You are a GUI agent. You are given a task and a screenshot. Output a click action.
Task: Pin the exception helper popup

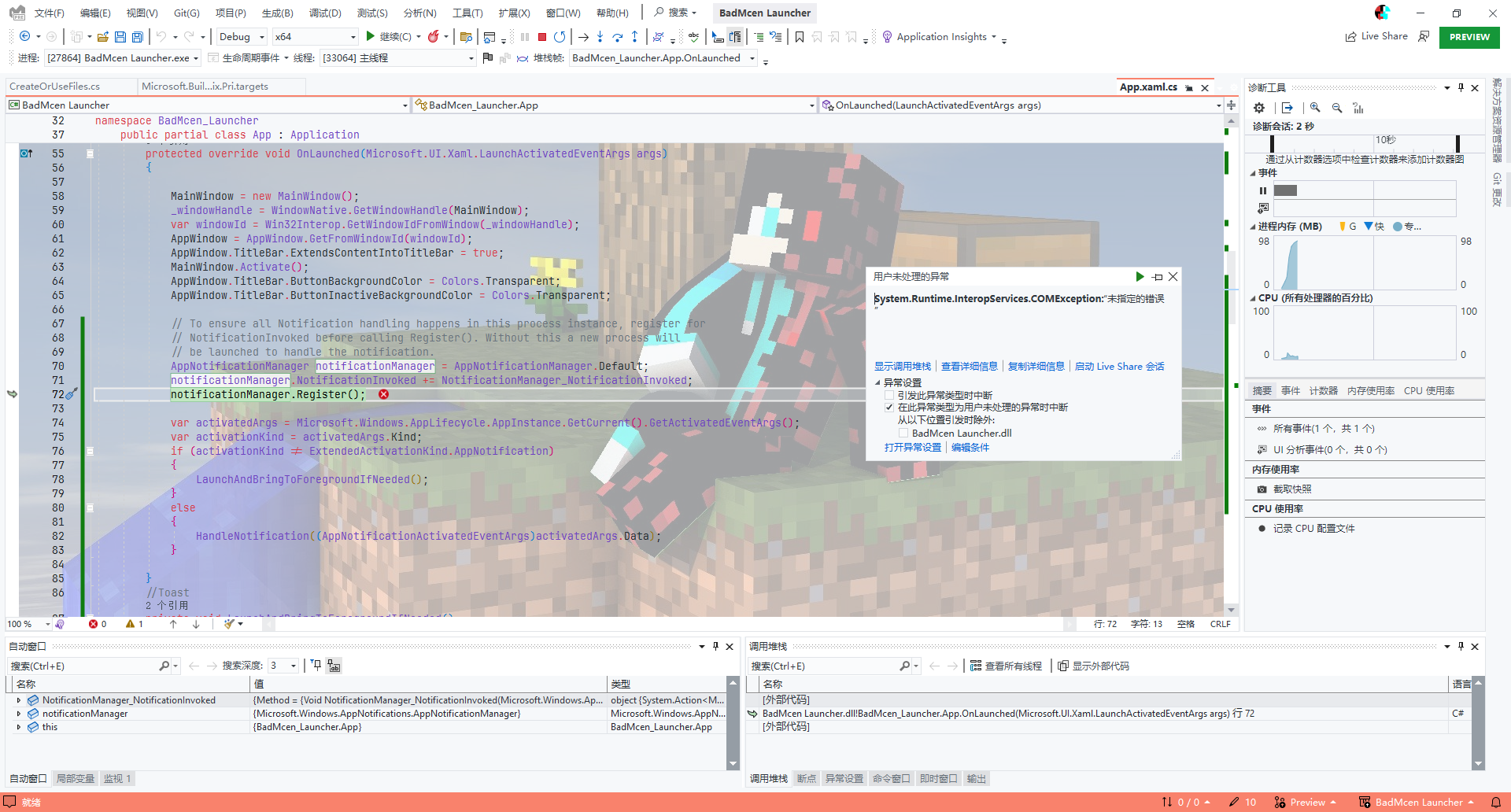click(x=1157, y=277)
